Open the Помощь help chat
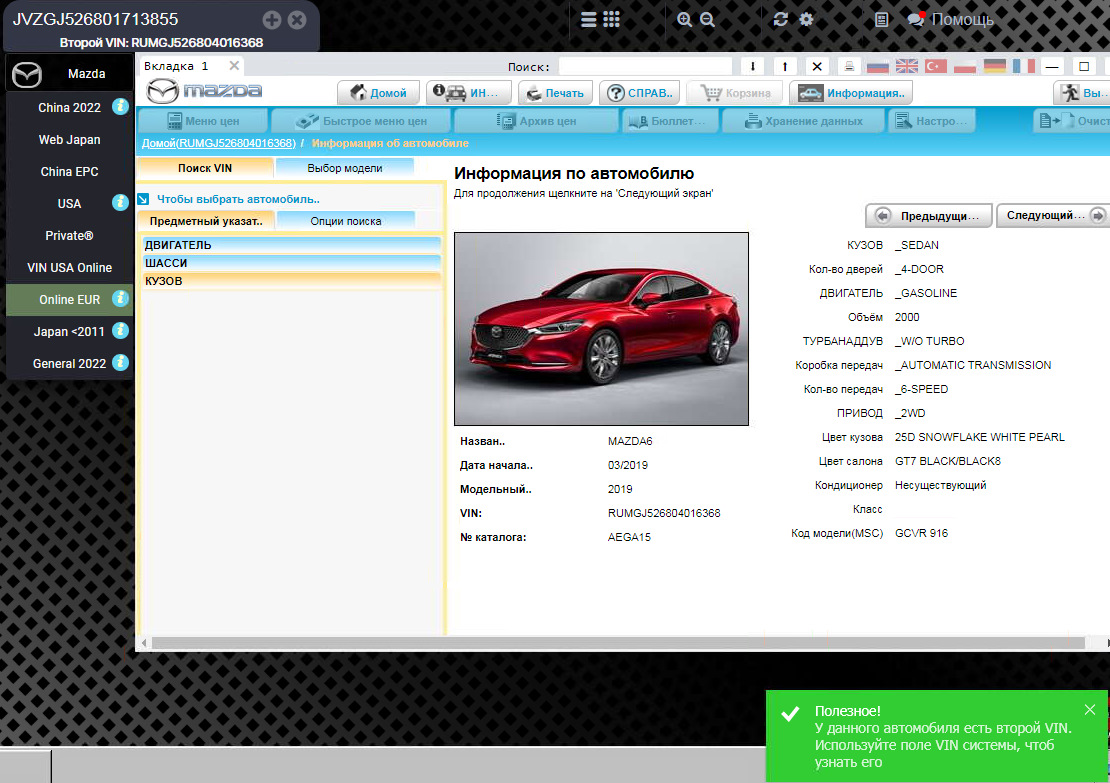Screen dimensions: 1110x783 950,20
